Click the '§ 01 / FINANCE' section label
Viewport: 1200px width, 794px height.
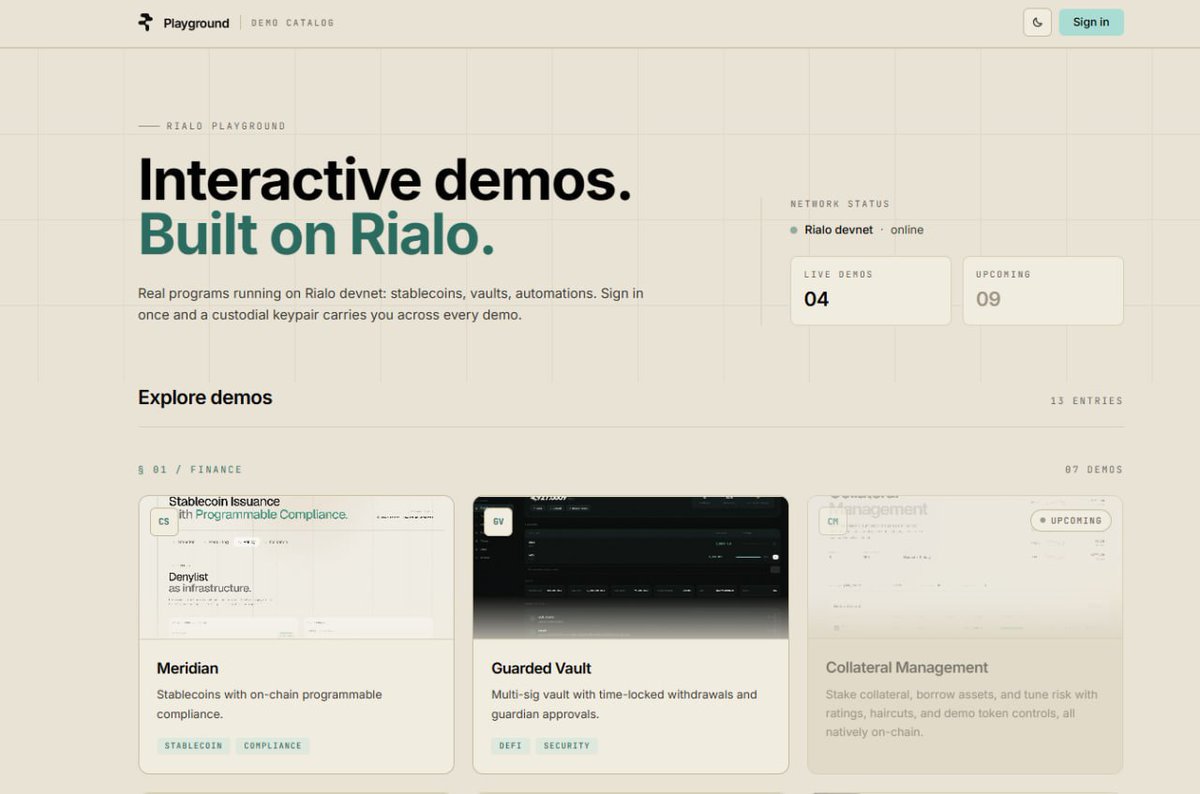pos(190,470)
